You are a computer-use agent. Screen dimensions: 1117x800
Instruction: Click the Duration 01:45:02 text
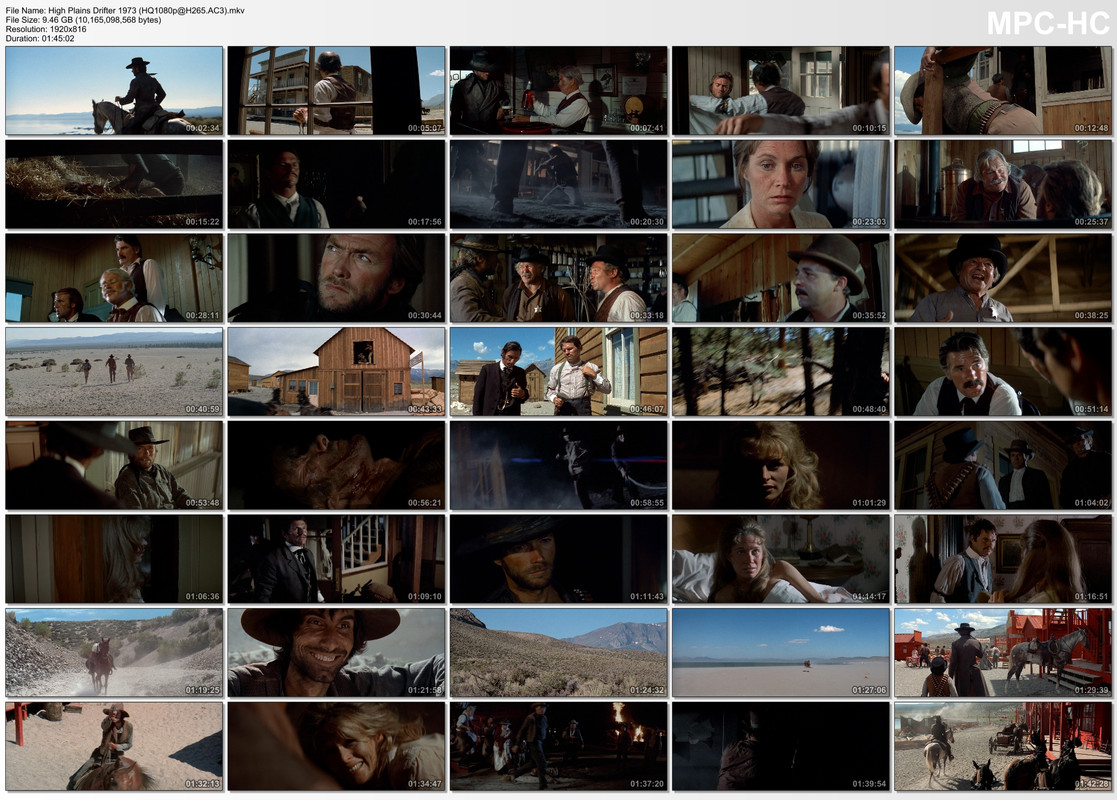pos(40,38)
